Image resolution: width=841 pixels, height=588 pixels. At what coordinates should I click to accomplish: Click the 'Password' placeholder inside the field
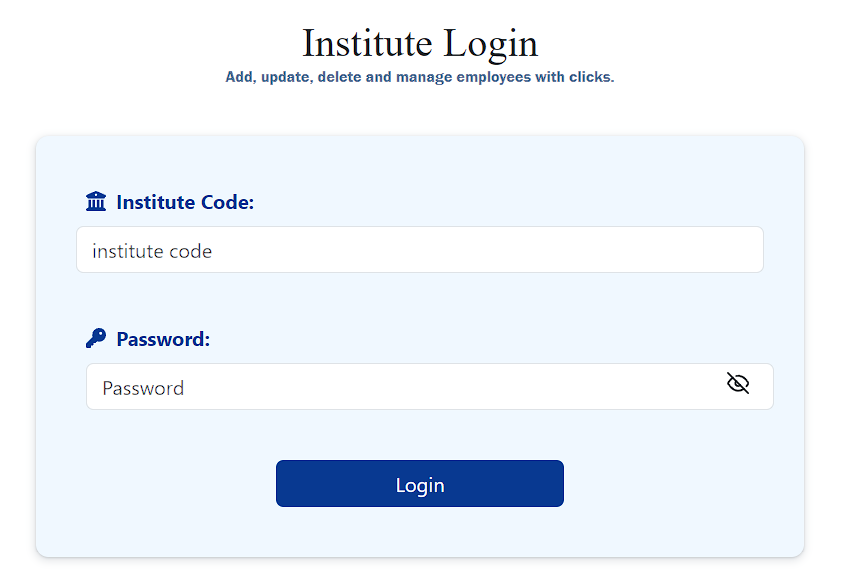point(143,388)
